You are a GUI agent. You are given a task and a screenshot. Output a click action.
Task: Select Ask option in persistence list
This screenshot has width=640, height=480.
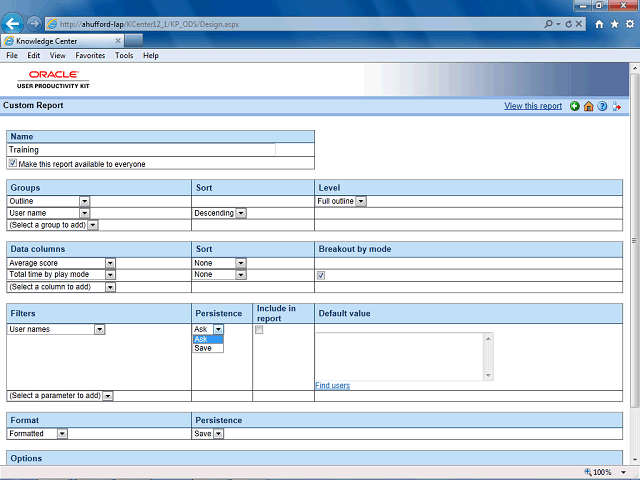(208, 339)
